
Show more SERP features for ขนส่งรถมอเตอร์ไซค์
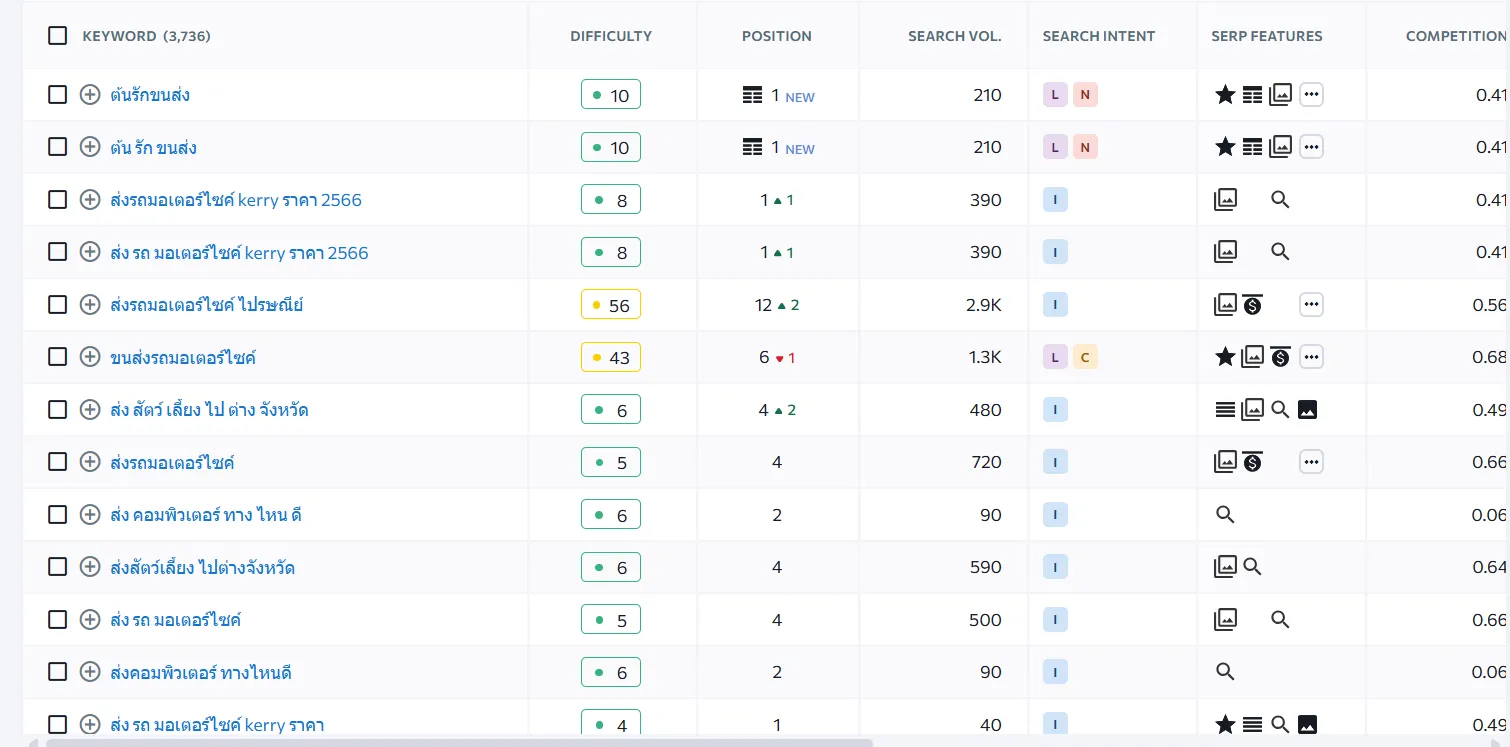pyautogui.click(x=1311, y=357)
